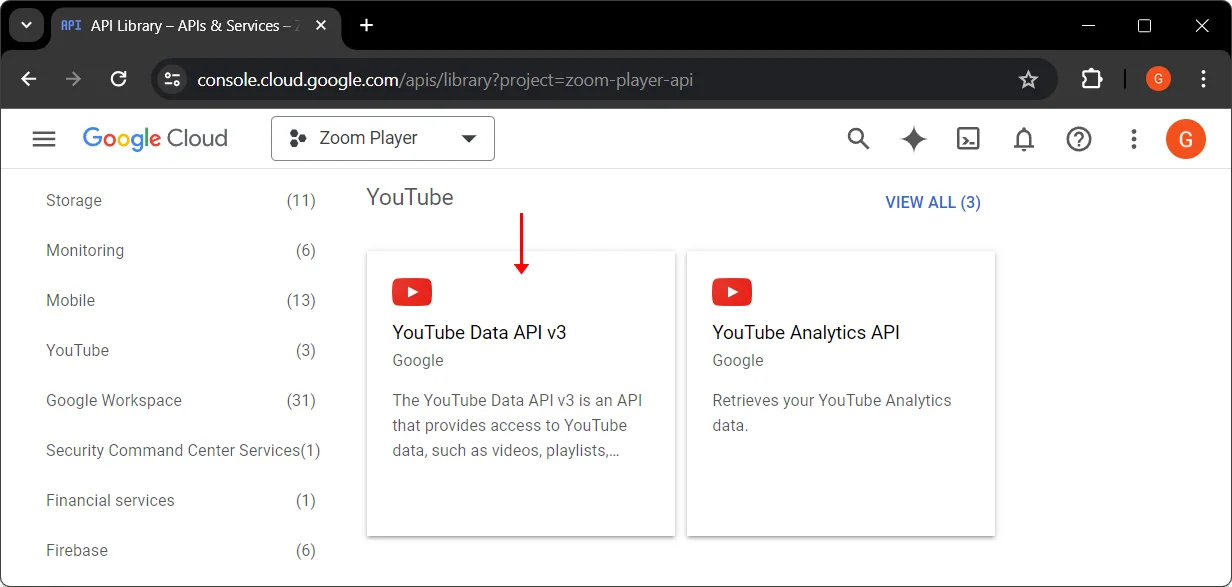The width and height of the screenshot is (1232, 587).
Task: Open the Gemini sparkle assistant icon
Action: pyautogui.click(x=913, y=139)
